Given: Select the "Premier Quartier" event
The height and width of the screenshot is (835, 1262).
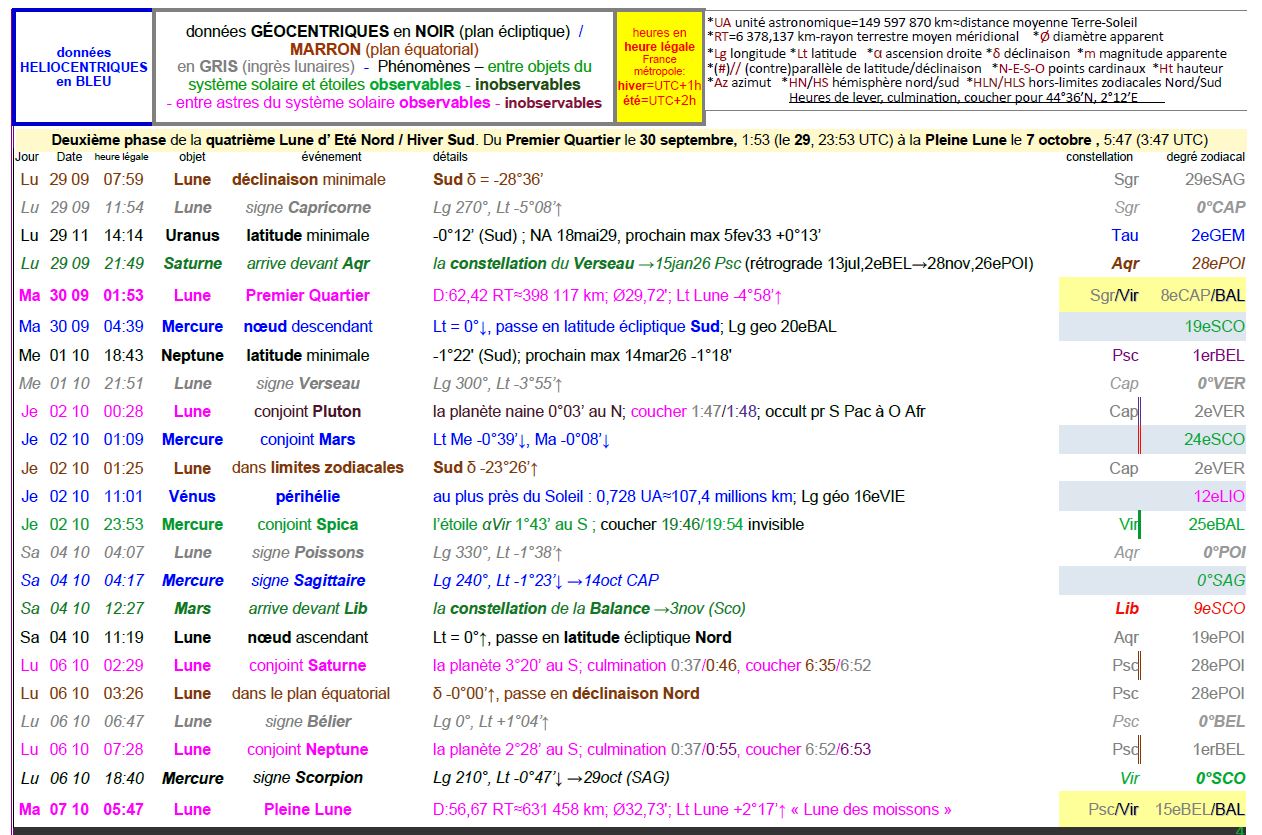Looking at the screenshot, I should pyautogui.click(x=307, y=295).
